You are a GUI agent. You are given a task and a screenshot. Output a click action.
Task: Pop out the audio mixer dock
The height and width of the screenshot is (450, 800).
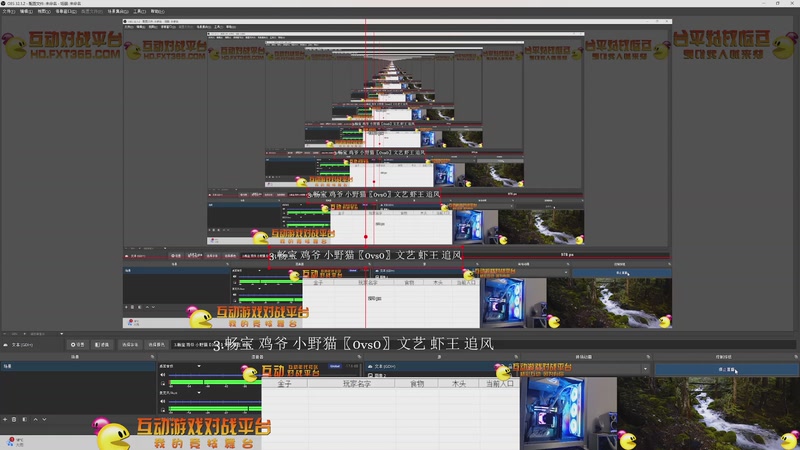(x=359, y=357)
